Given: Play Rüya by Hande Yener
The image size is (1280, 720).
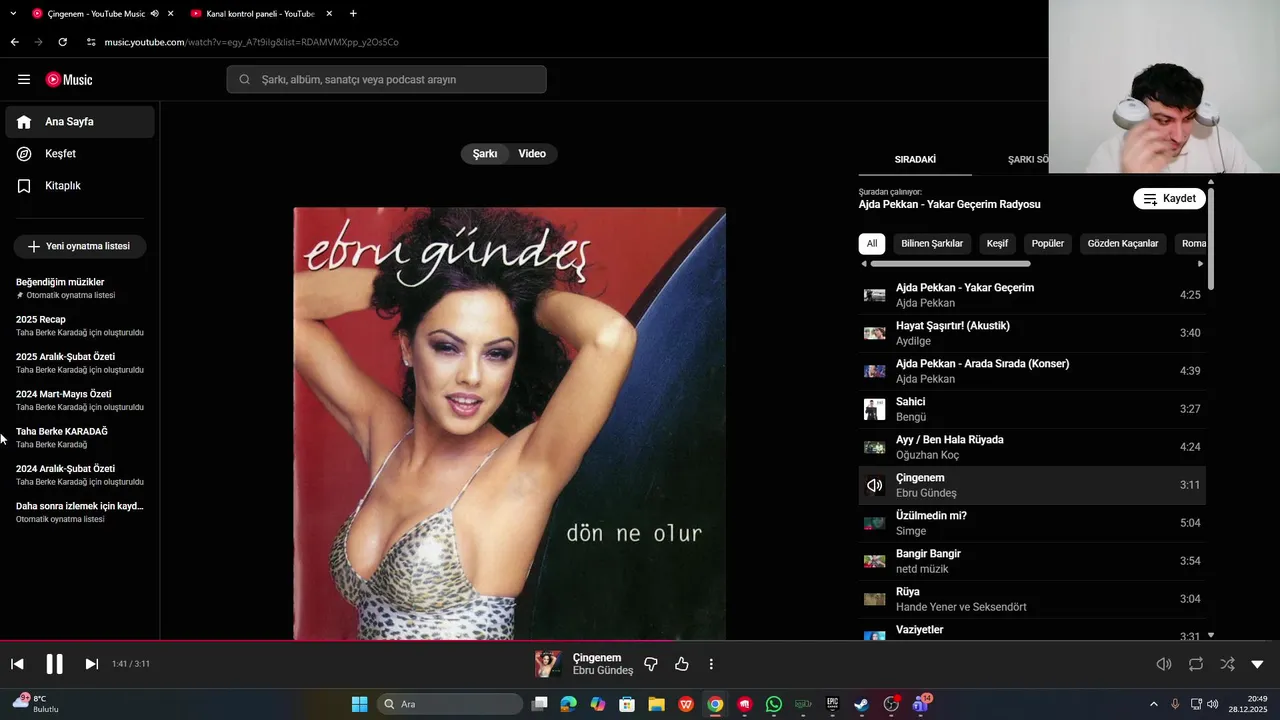Looking at the screenshot, I should point(1032,599).
